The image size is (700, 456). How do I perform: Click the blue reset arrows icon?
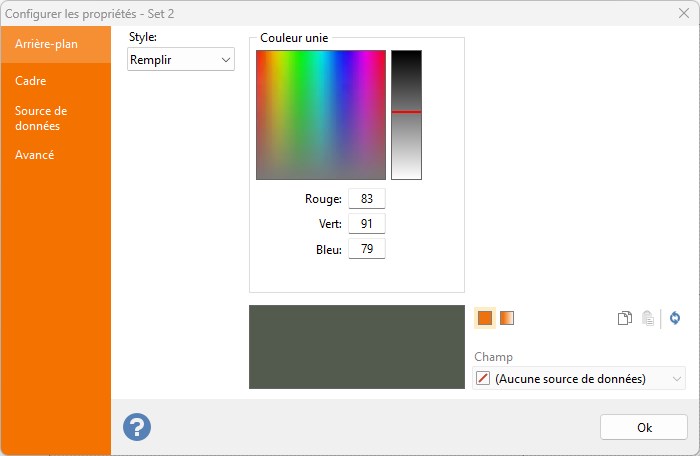[x=675, y=318]
